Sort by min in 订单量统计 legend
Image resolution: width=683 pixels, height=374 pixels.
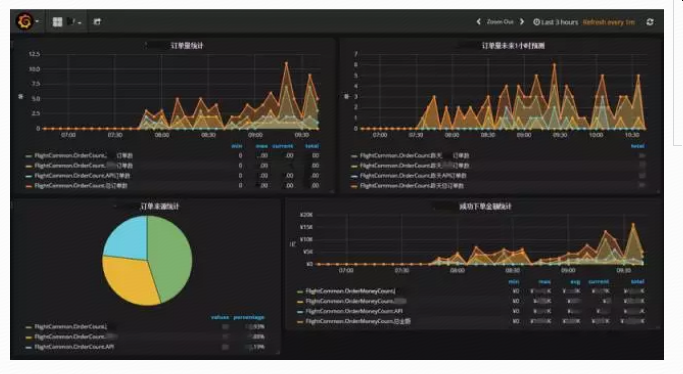tap(237, 146)
